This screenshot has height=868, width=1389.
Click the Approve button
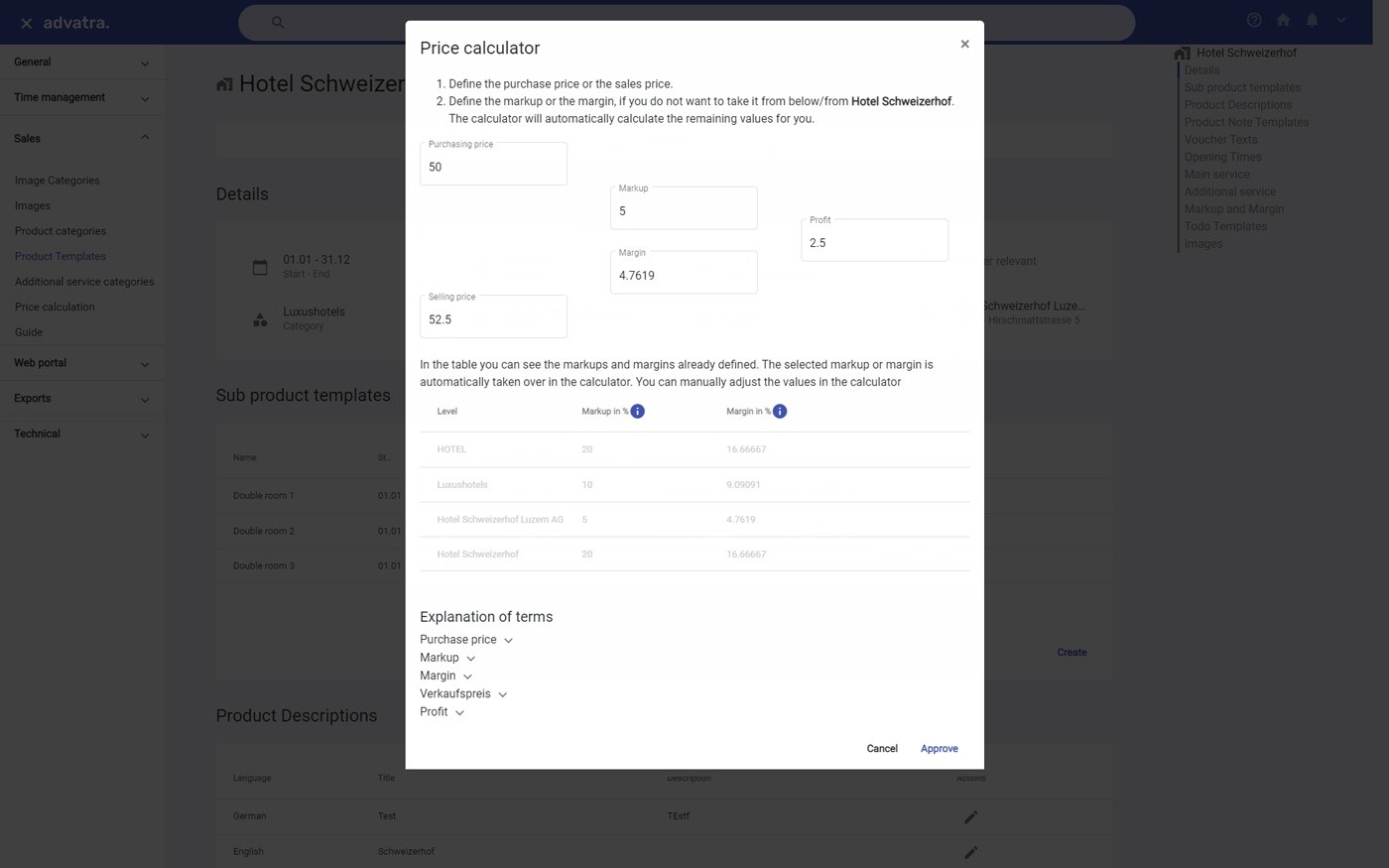(x=940, y=749)
